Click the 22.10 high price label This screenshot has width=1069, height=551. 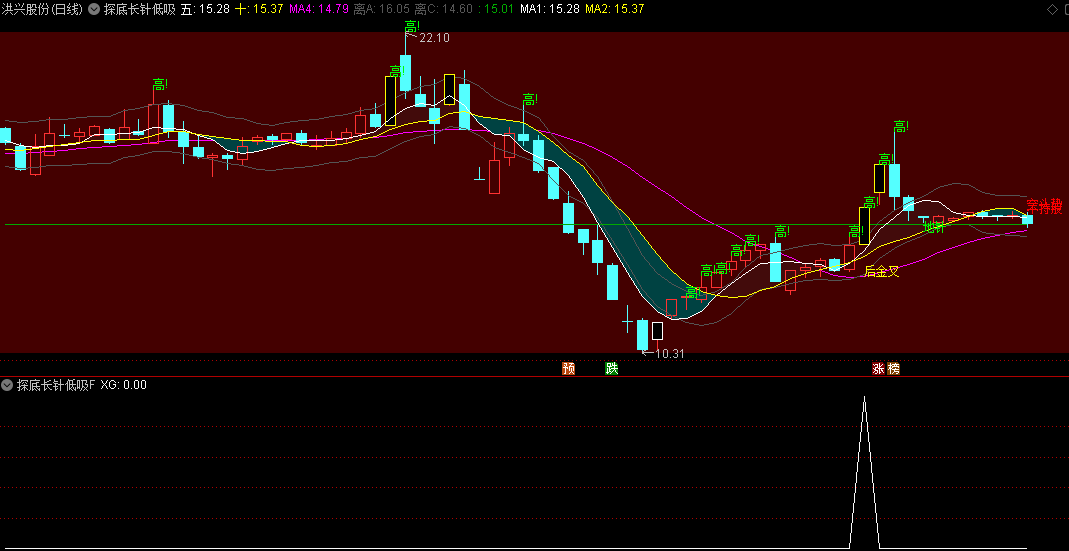(434, 38)
